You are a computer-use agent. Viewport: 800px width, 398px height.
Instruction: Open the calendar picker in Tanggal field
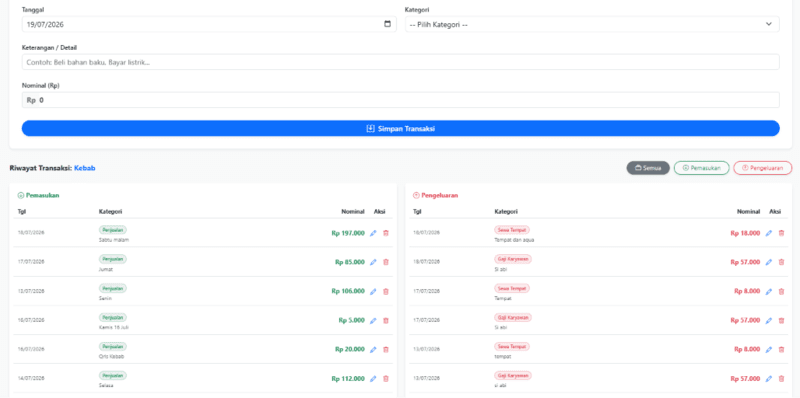pyautogui.click(x=387, y=24)
